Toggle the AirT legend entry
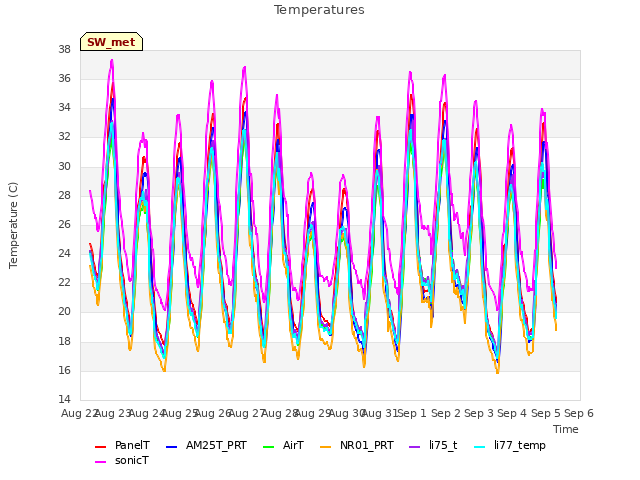Viewport: 640px width, 480px height. [284, 445]
